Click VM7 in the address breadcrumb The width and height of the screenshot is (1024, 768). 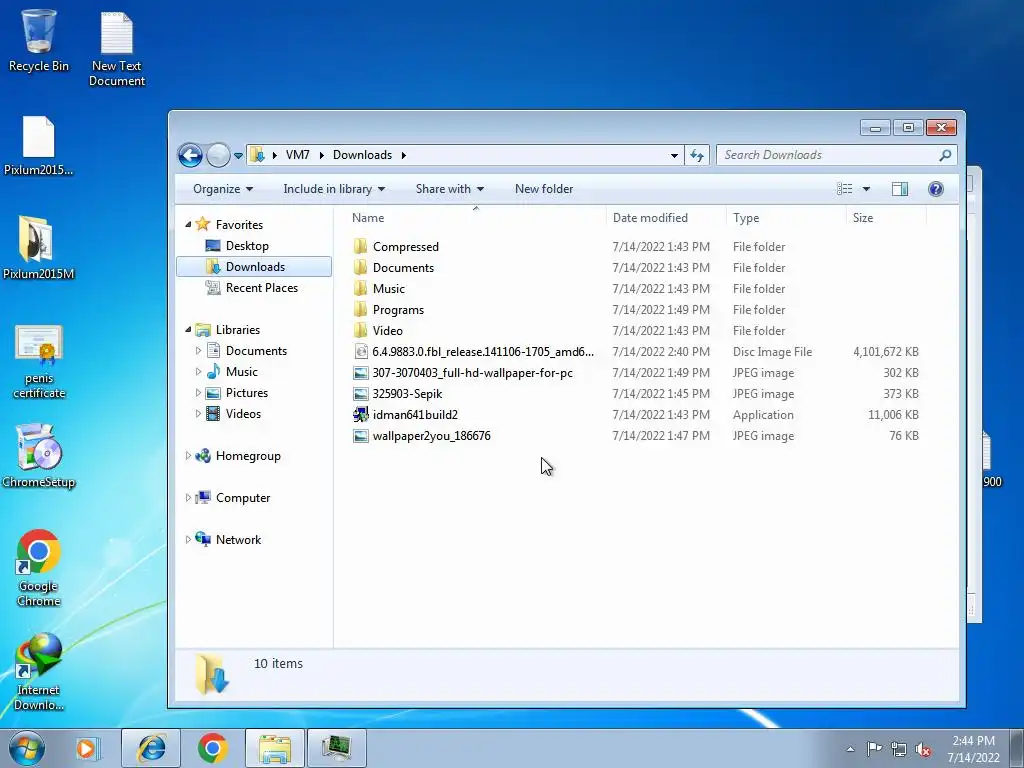coord(298,155)
